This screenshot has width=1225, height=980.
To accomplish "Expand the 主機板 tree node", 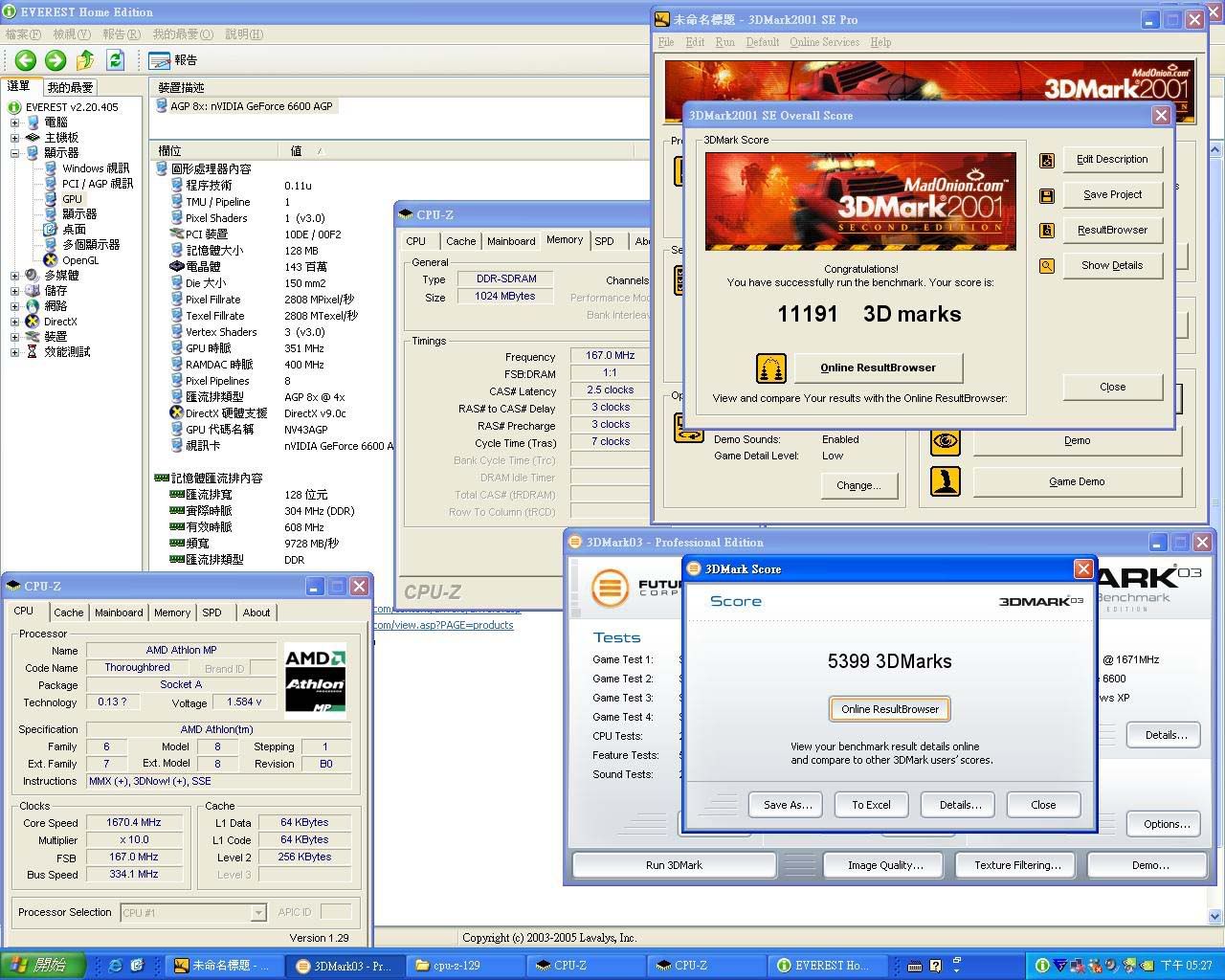I will [15, 138].
